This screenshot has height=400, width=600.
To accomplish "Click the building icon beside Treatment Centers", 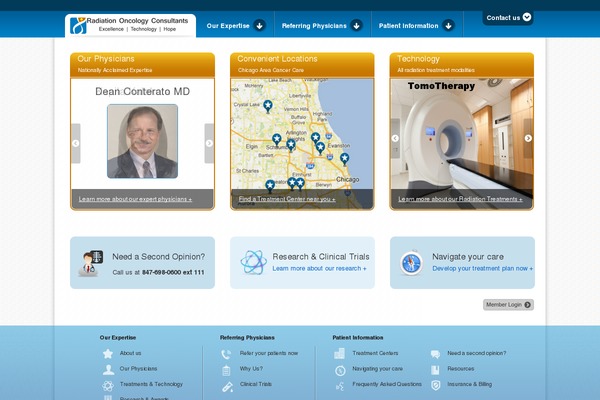I will click(x=339, y=354).
